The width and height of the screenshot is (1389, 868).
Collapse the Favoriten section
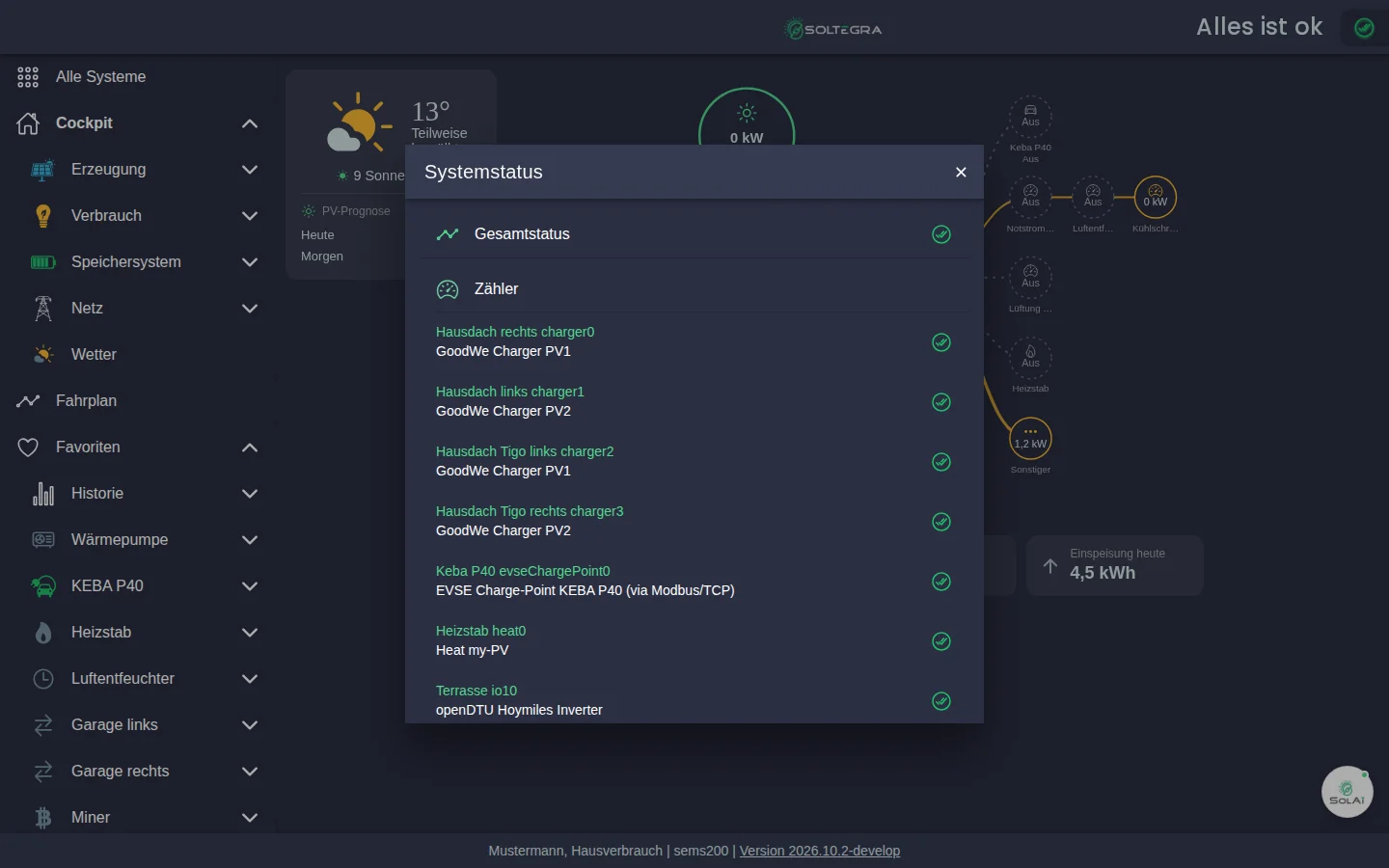point(250,448)
